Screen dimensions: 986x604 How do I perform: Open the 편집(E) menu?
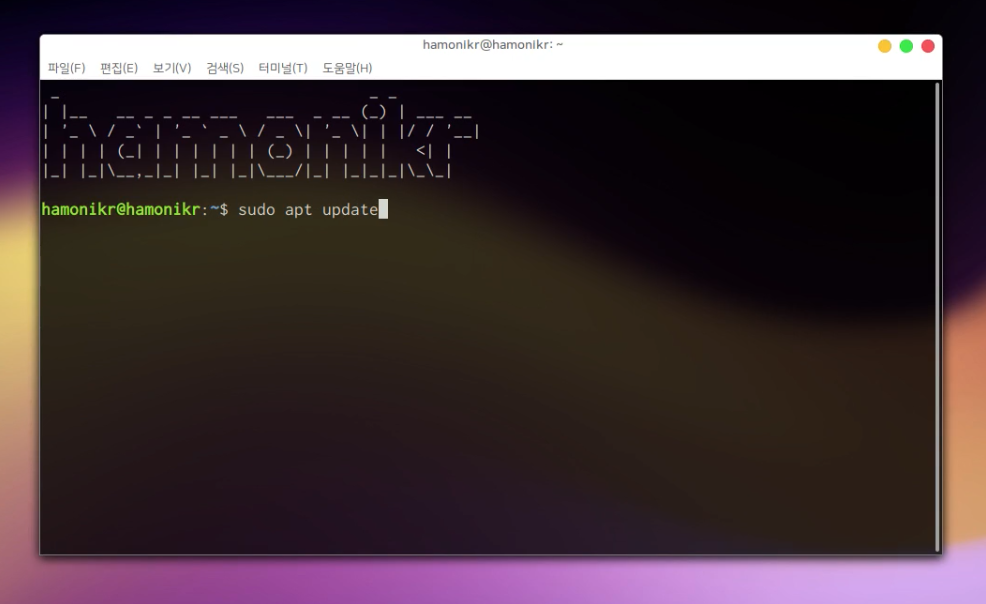coord(119,68)
